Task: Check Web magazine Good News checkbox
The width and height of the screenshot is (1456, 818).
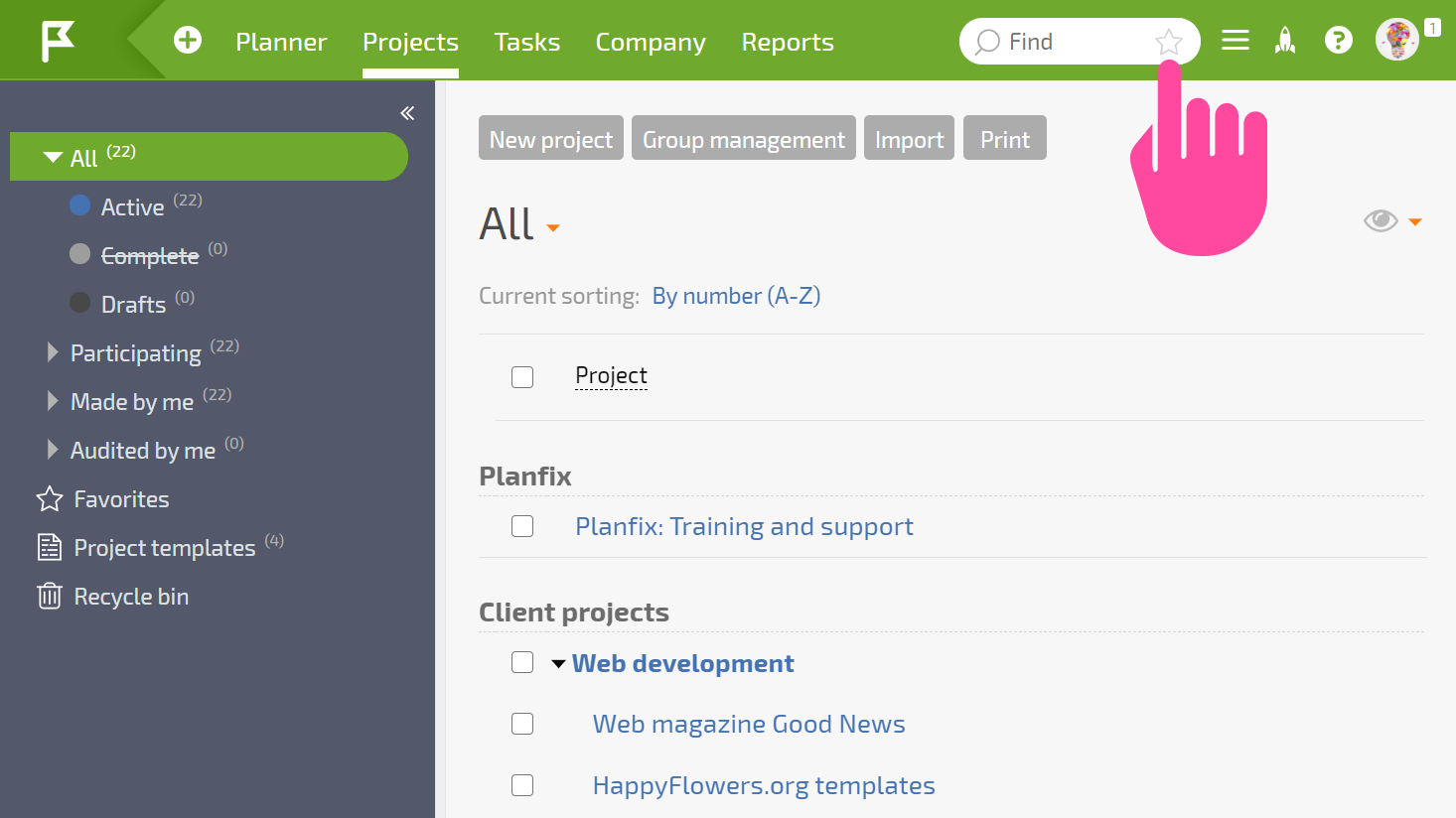Action: 522,724
